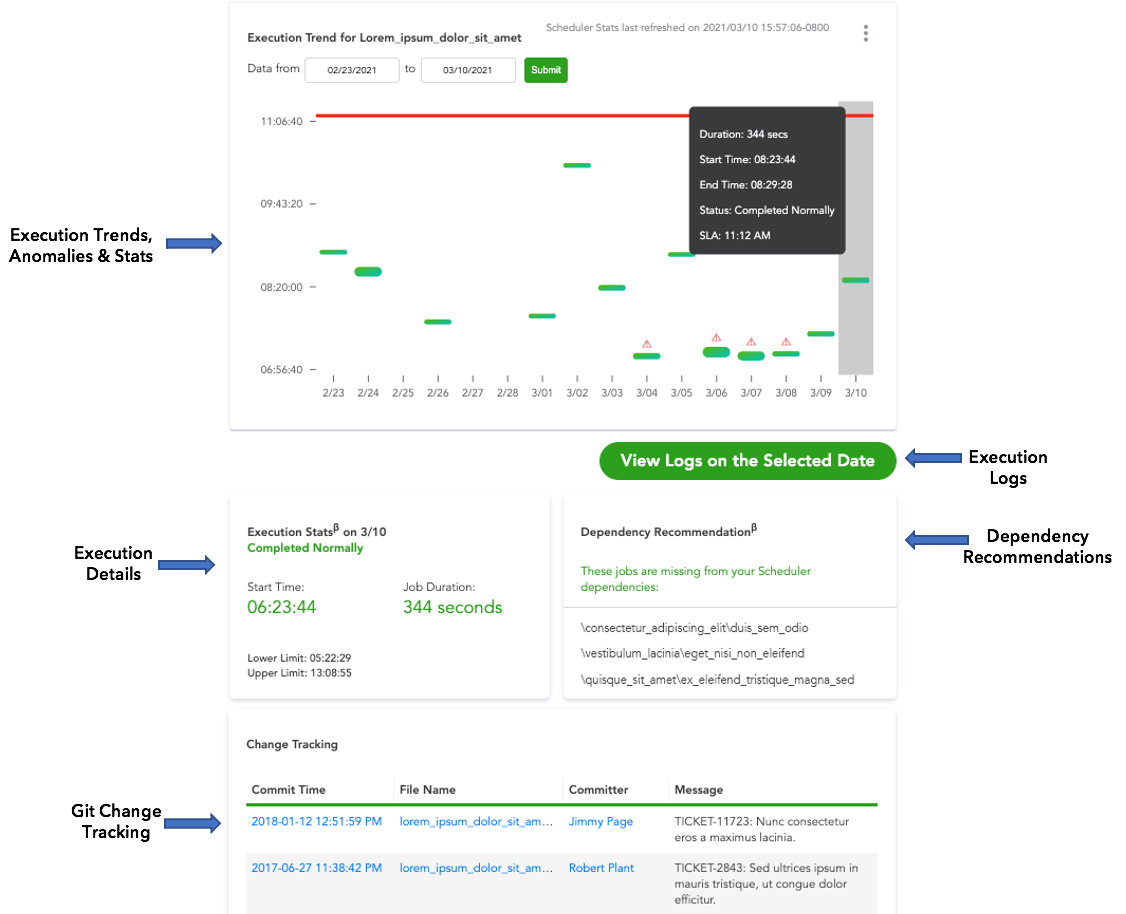The width and height of the screenshot is (1126, 914).
Task: Select the anomaly warning icon on 3/07
Action: point(751,342)
